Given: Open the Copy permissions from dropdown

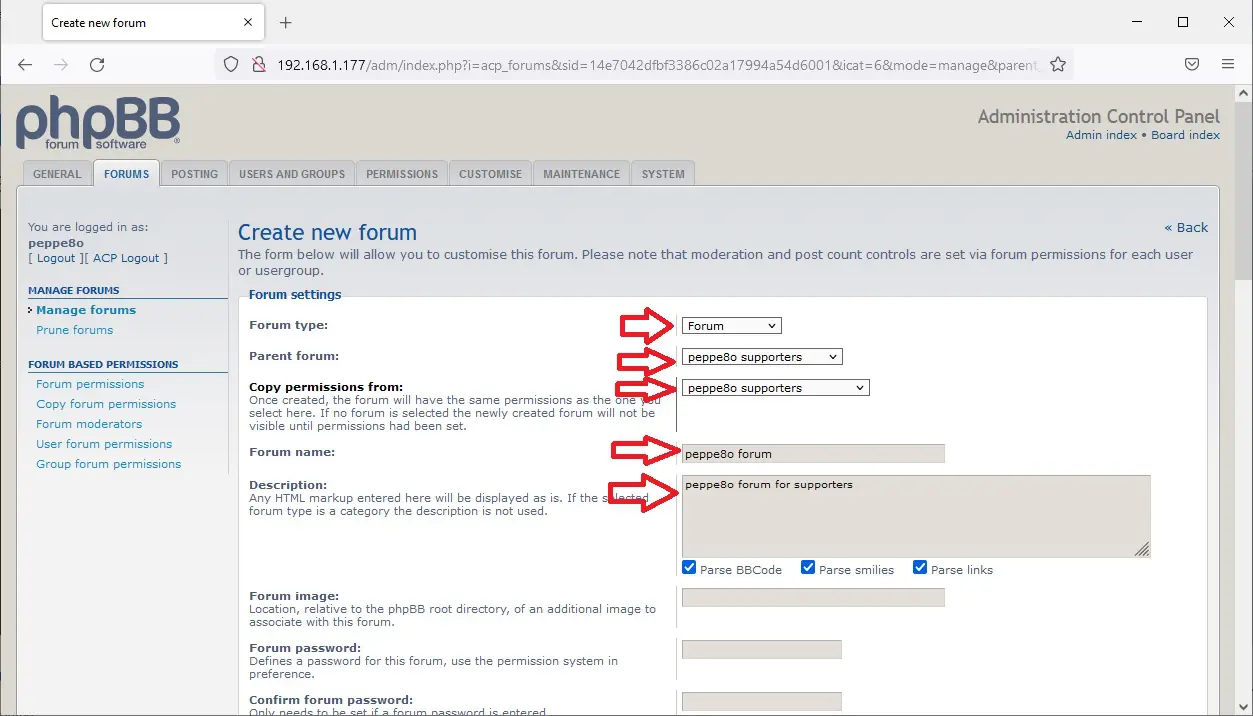Looking at the screenshot, I should click(x=776, y=388).
